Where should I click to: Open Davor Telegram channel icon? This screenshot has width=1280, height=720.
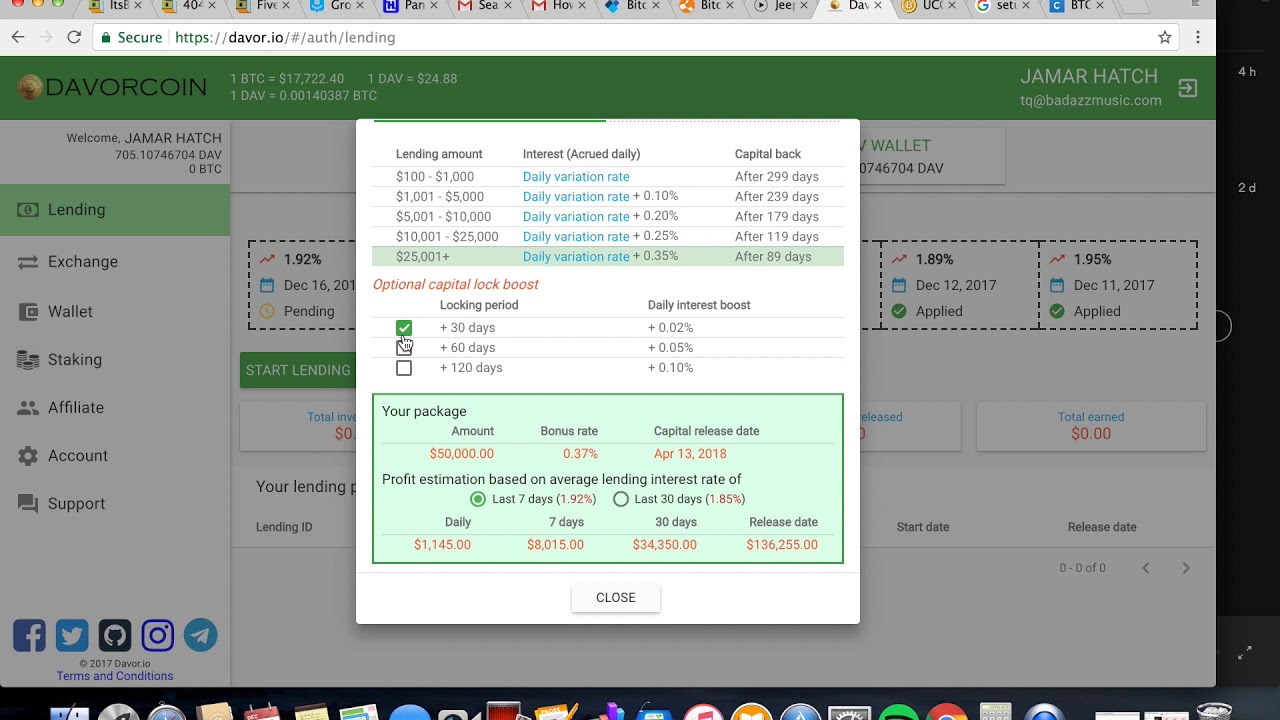click(201, 635)
